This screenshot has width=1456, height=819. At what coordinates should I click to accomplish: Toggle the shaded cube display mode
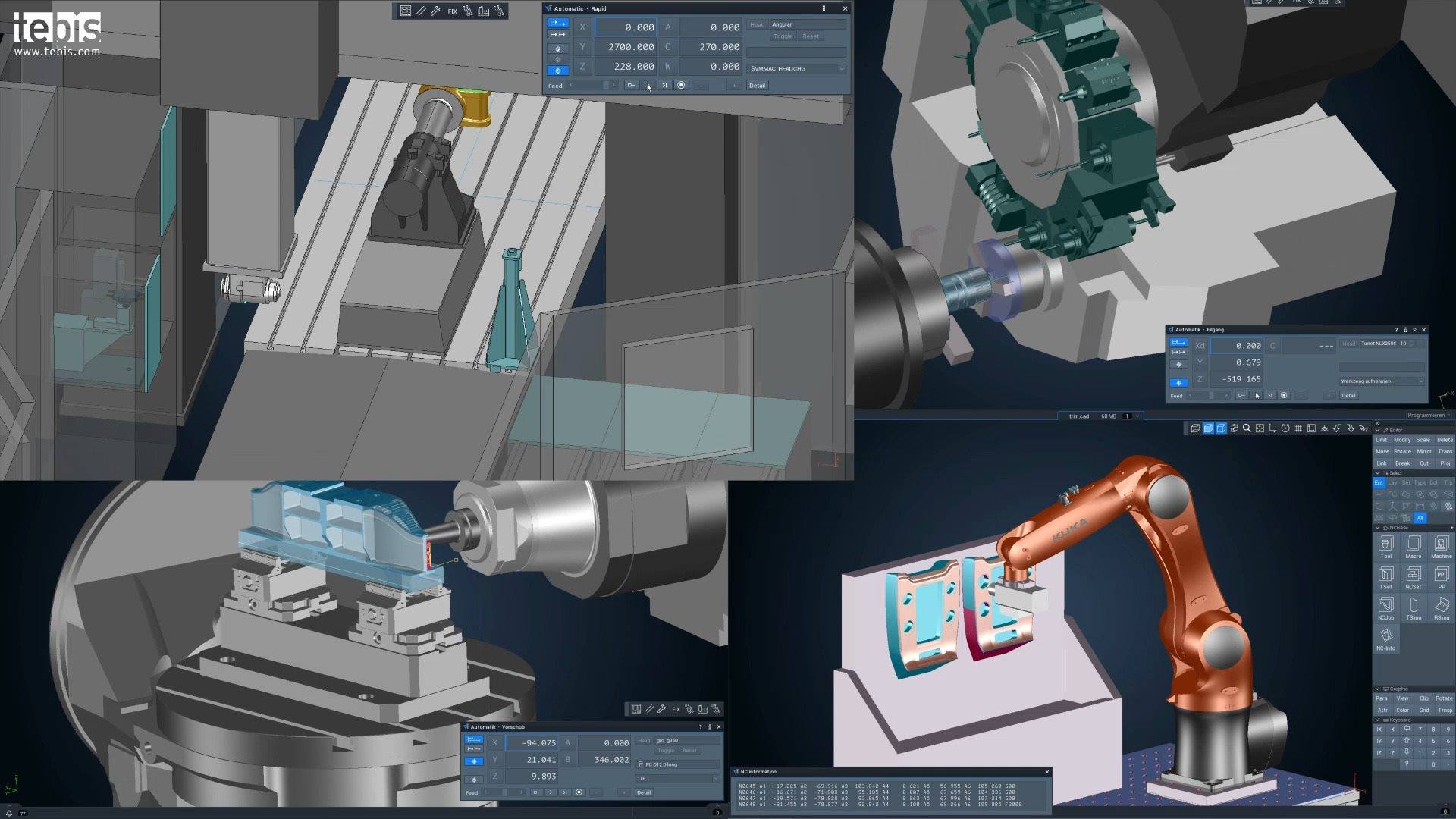[1208, 428]
